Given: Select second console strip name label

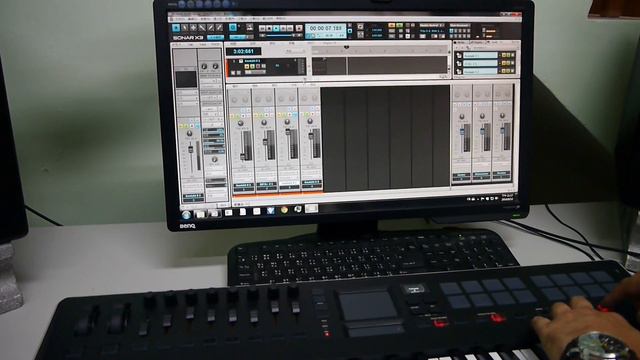Looking at the screenshot, I should 266,184.
